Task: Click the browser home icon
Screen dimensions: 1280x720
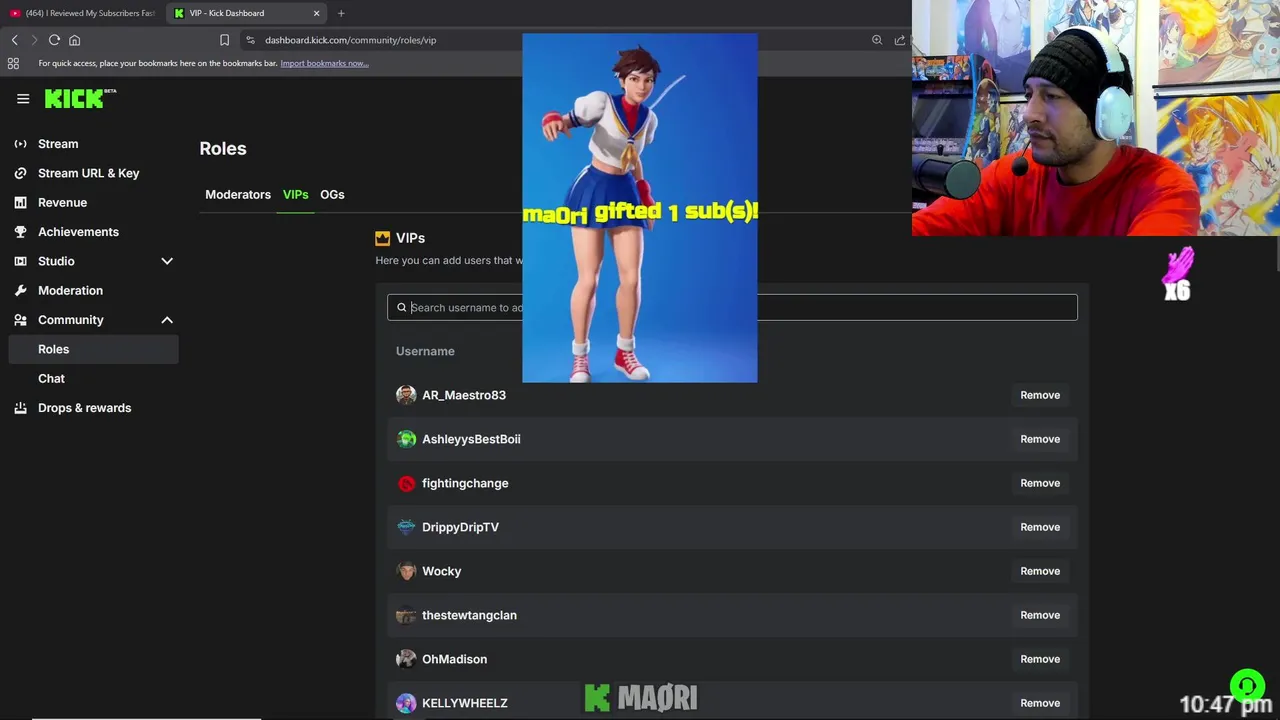Action: (74, 40)
